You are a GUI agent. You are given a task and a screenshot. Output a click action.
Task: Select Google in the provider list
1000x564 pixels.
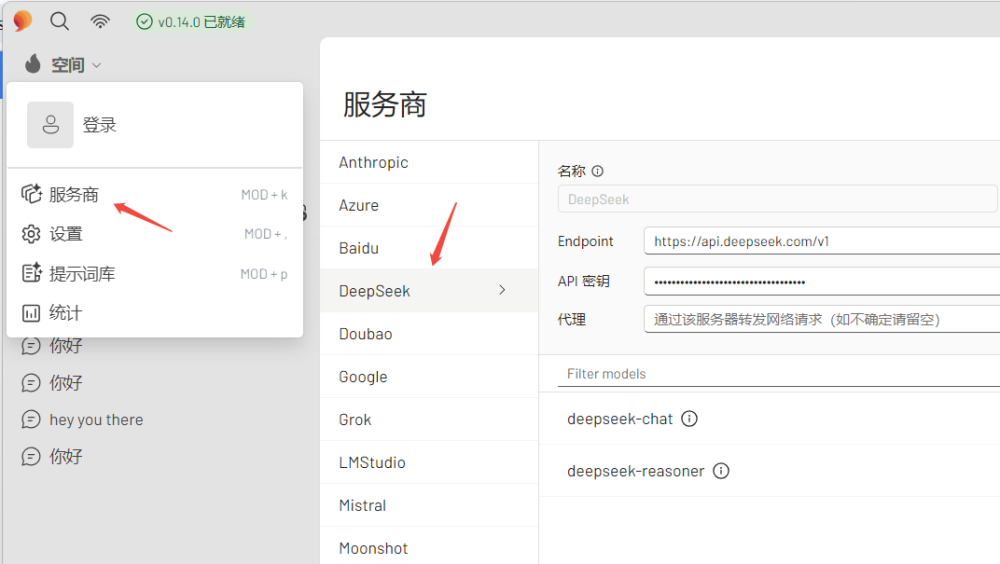[x=363, y=377]
